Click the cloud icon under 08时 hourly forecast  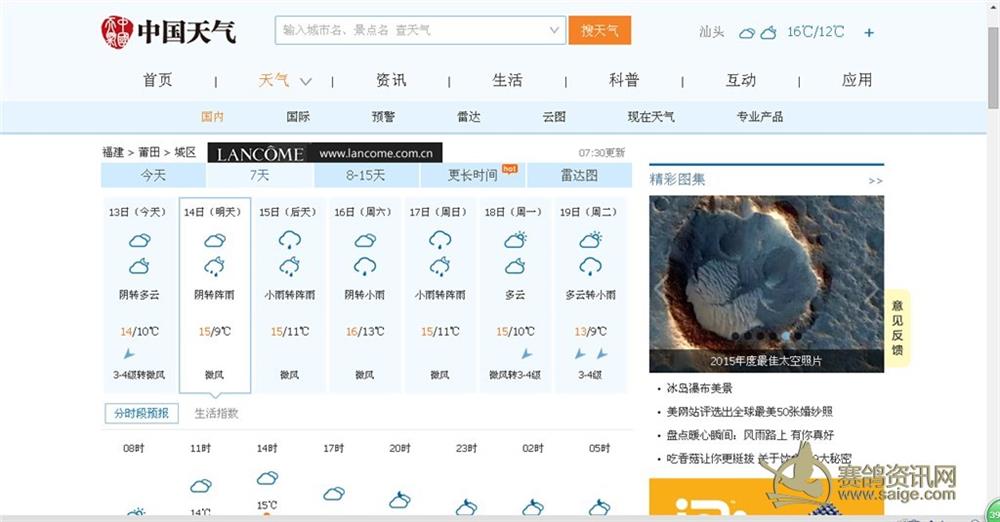point(135,514)
